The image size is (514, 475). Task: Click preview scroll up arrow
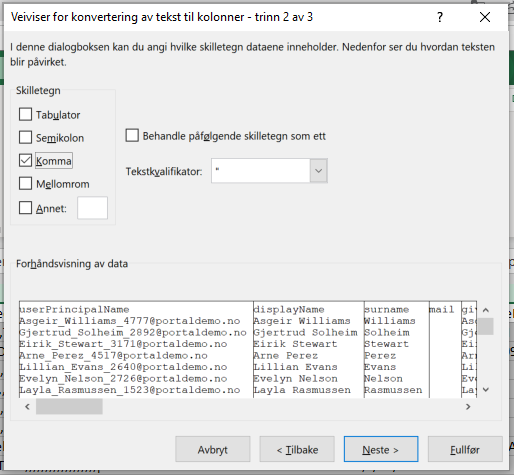tap(486, 310)
